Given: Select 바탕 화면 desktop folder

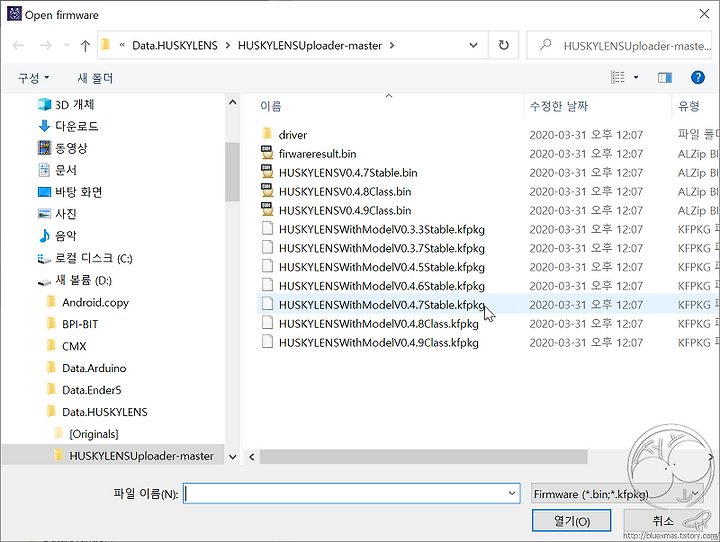Looking at the screenshot, I should [70, 192].
